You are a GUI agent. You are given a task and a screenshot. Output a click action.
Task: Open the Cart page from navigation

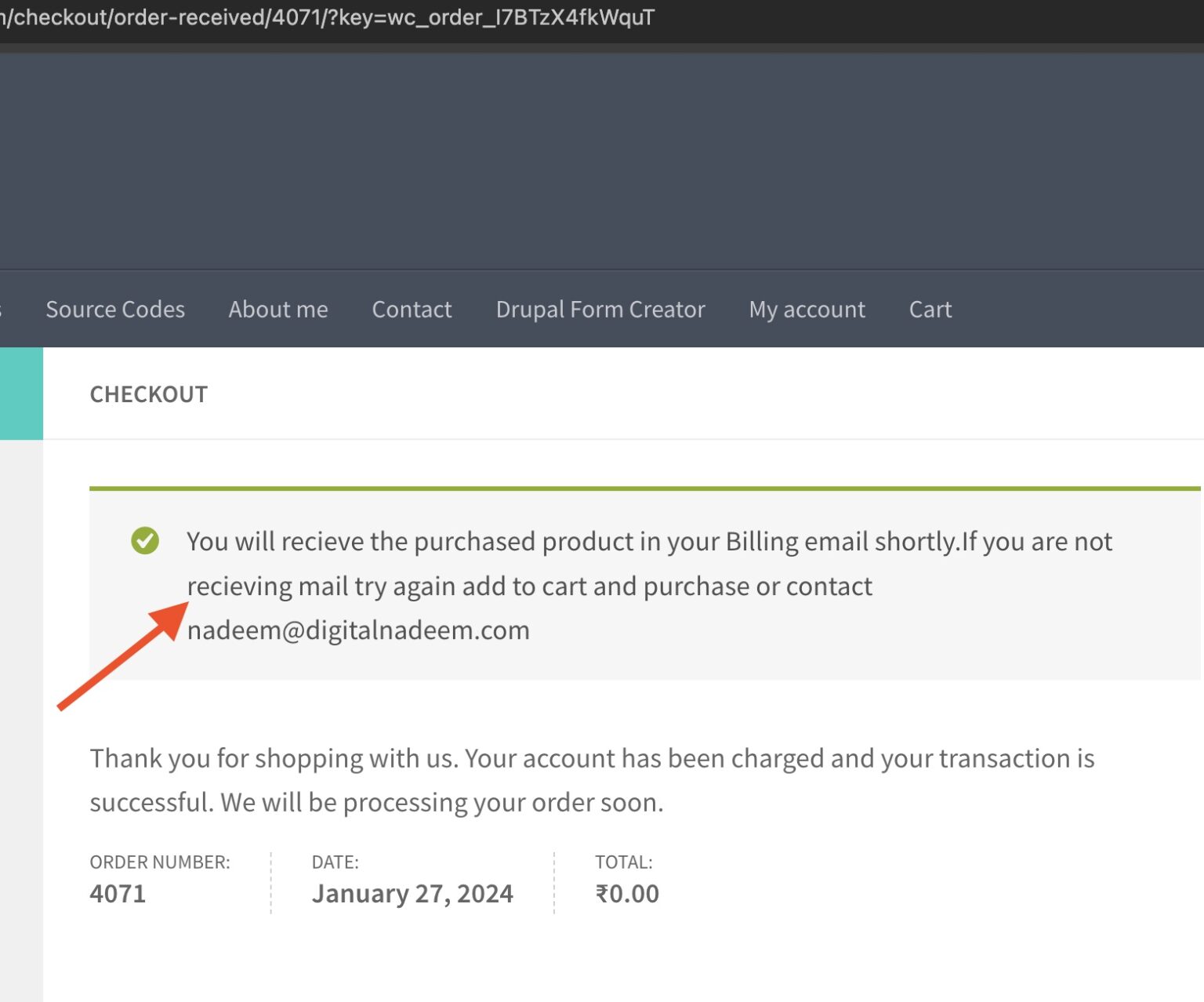(930, 309)
